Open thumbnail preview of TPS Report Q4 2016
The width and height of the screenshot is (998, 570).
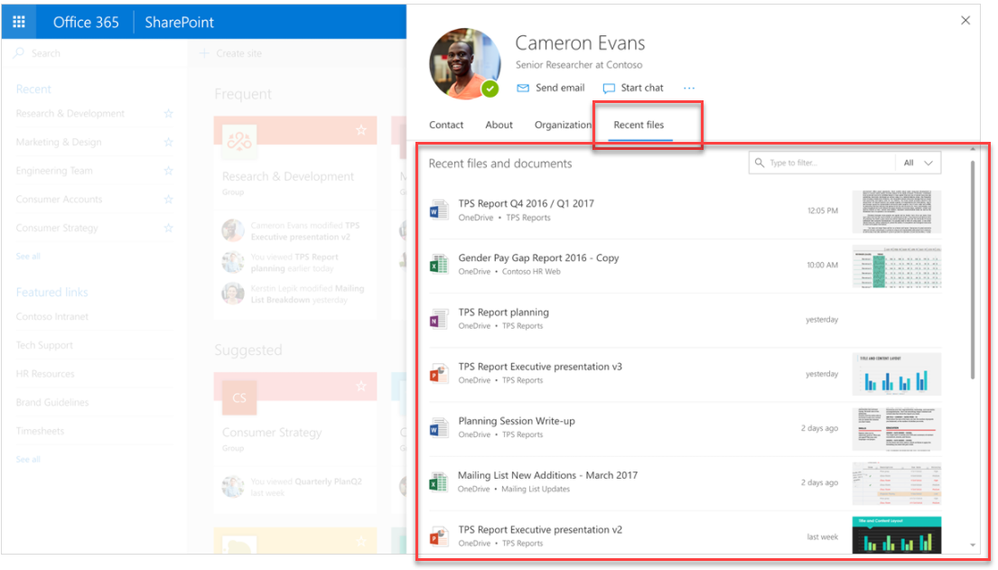click(896, 211)
